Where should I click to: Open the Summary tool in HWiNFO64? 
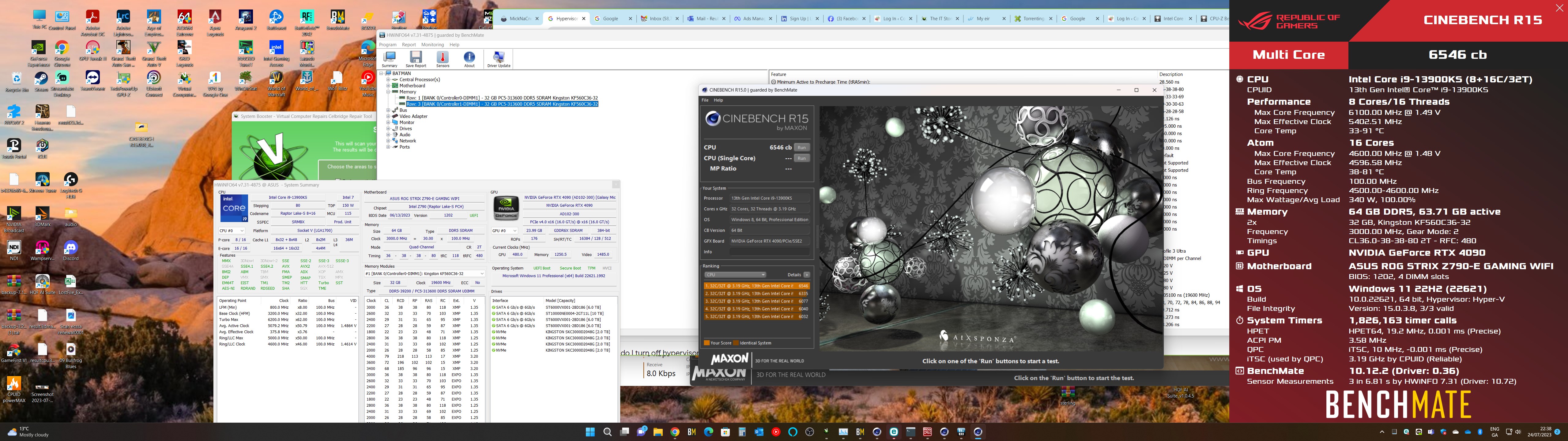point(390,59)
